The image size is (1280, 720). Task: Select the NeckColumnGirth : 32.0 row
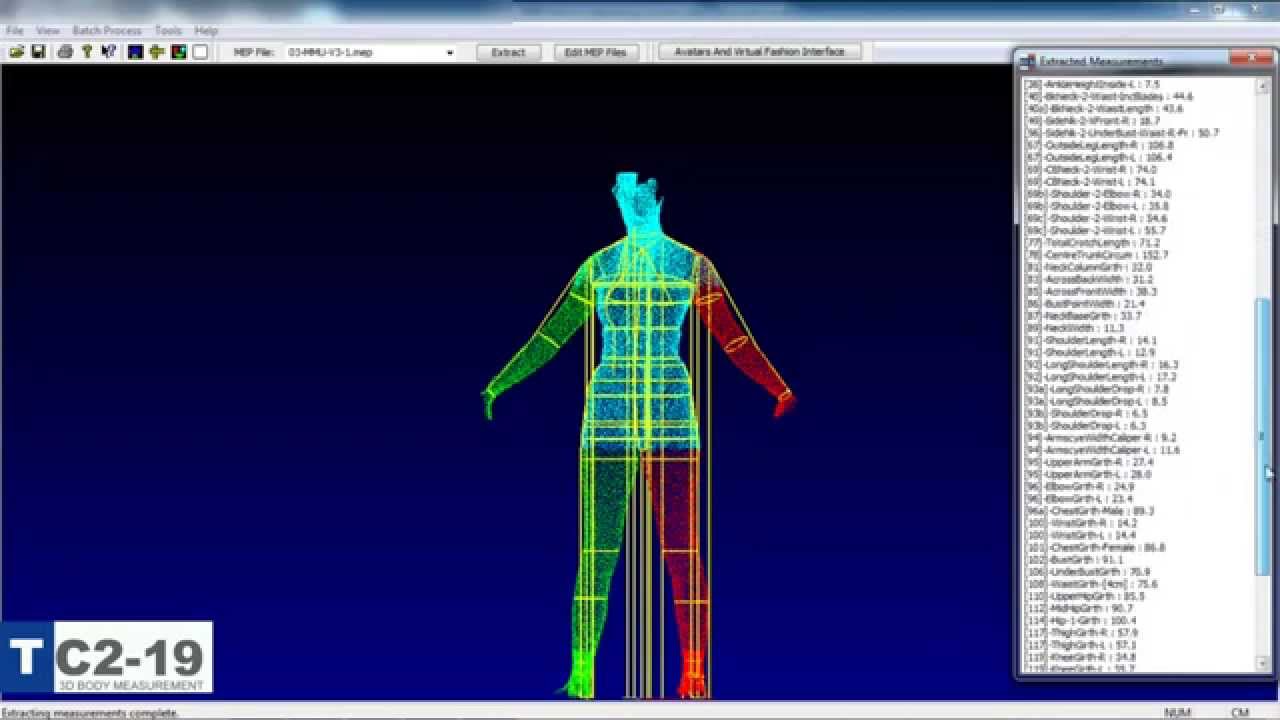[1090, 267]
